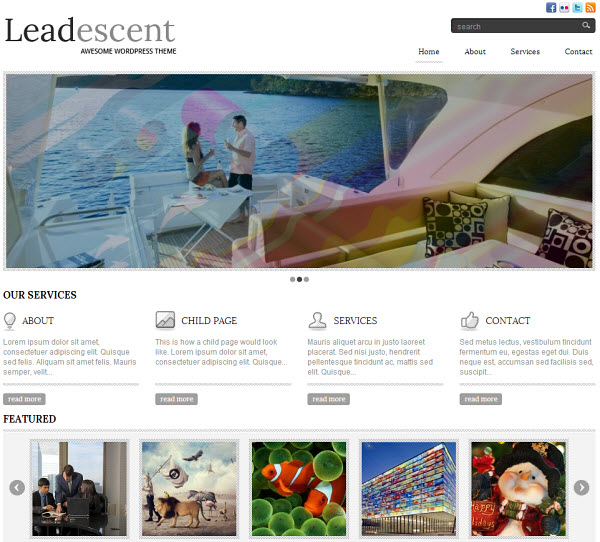Open the RSS feed icon
The height and width of the screenshot is (542, 600).
pyautogui.click(x=590, y=7)
